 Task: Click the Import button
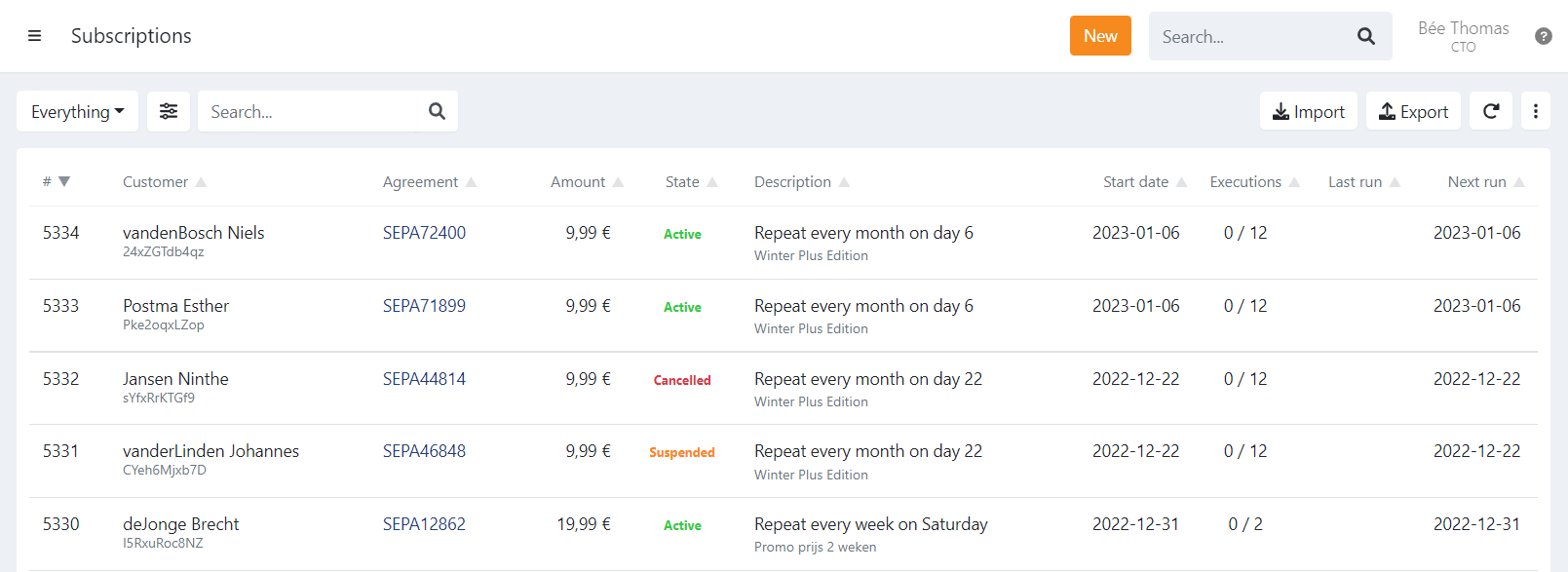click(x=1308, y=111)
